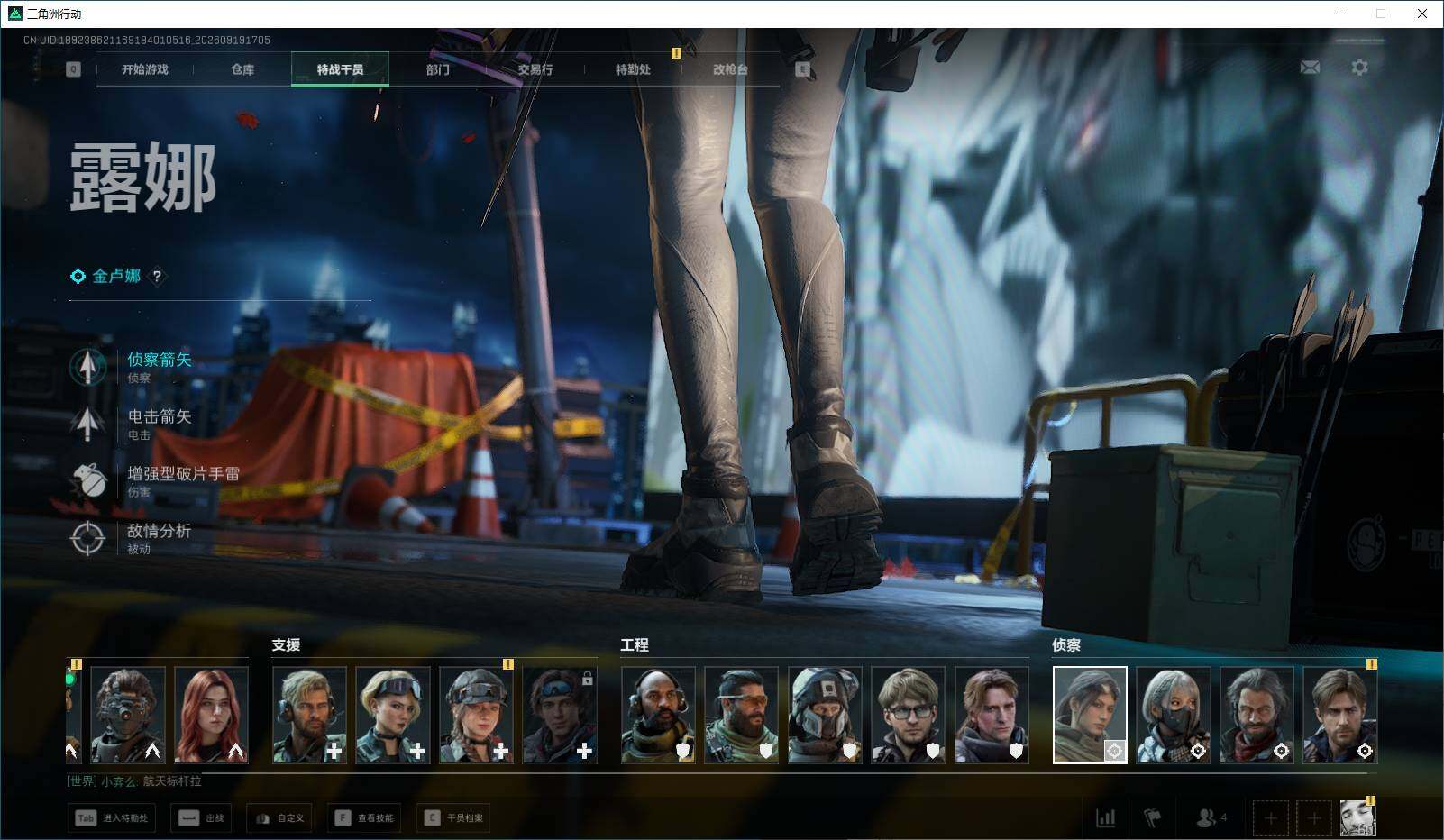
Task: Select the red-haired assault operator
Action: [211, 715]
